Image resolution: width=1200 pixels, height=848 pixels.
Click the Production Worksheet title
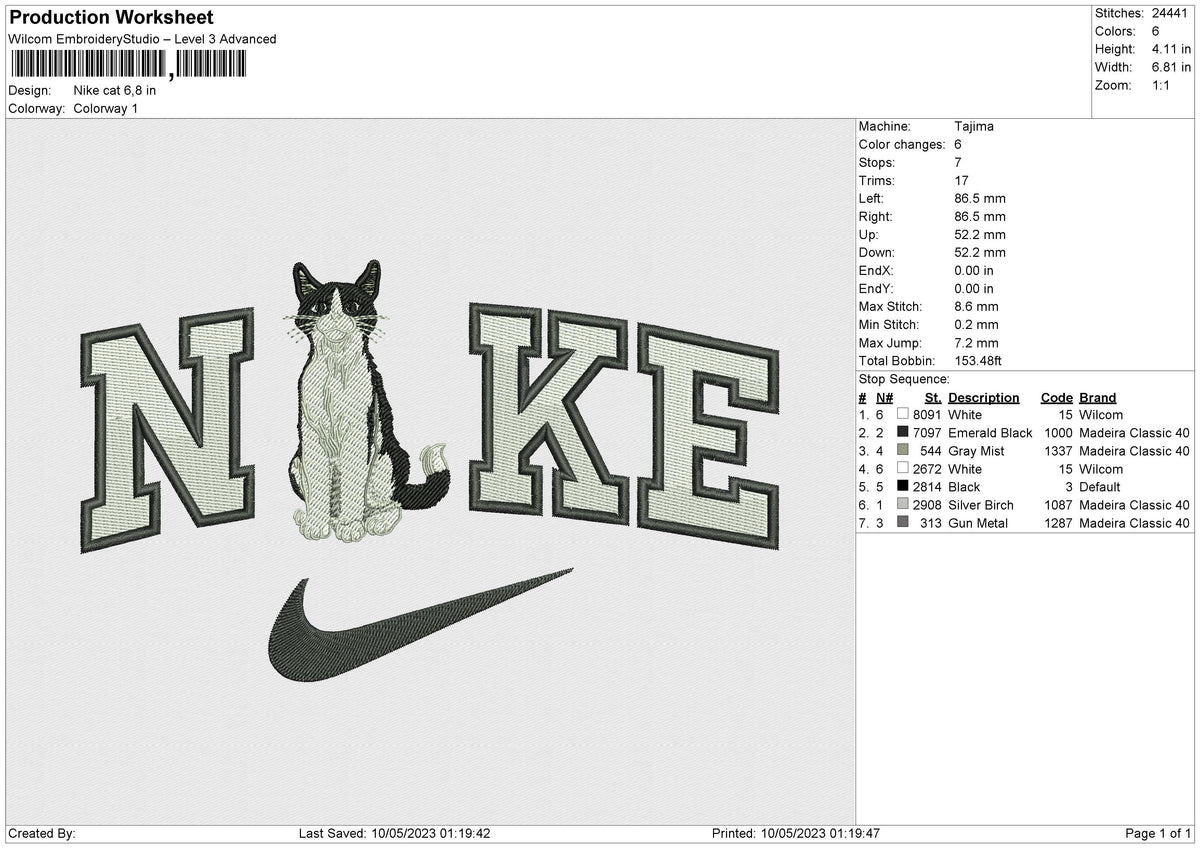pos(110,17)
